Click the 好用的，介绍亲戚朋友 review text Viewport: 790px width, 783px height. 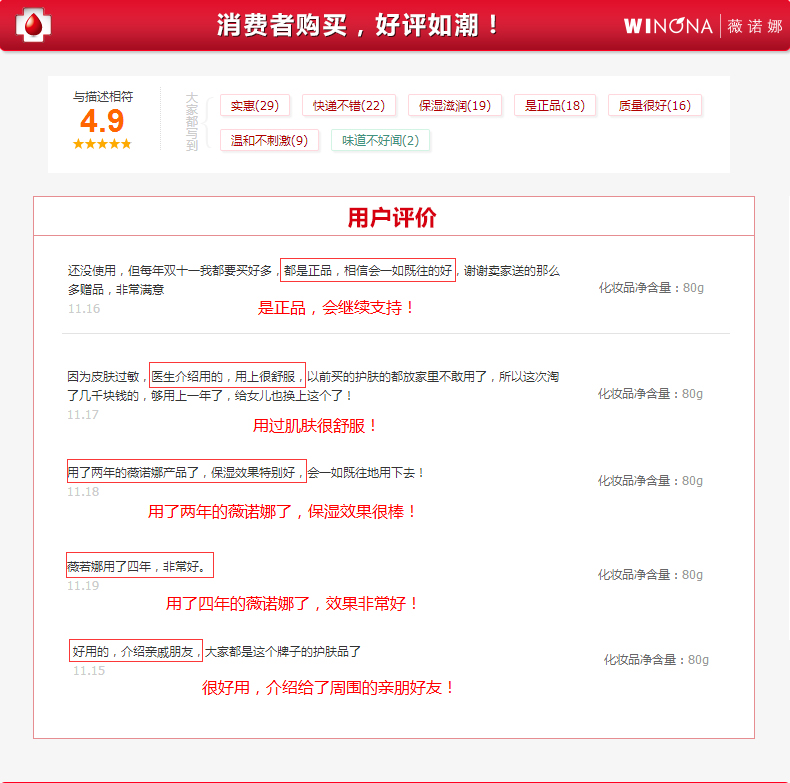click(x=136, y=651)
